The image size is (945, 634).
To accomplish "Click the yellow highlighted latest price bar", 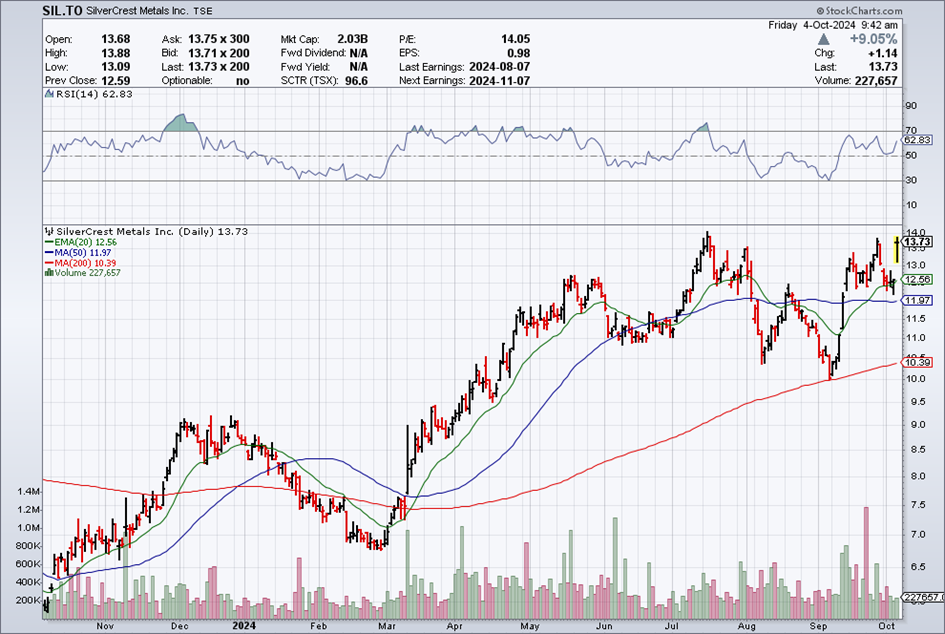I will (897, 250).
